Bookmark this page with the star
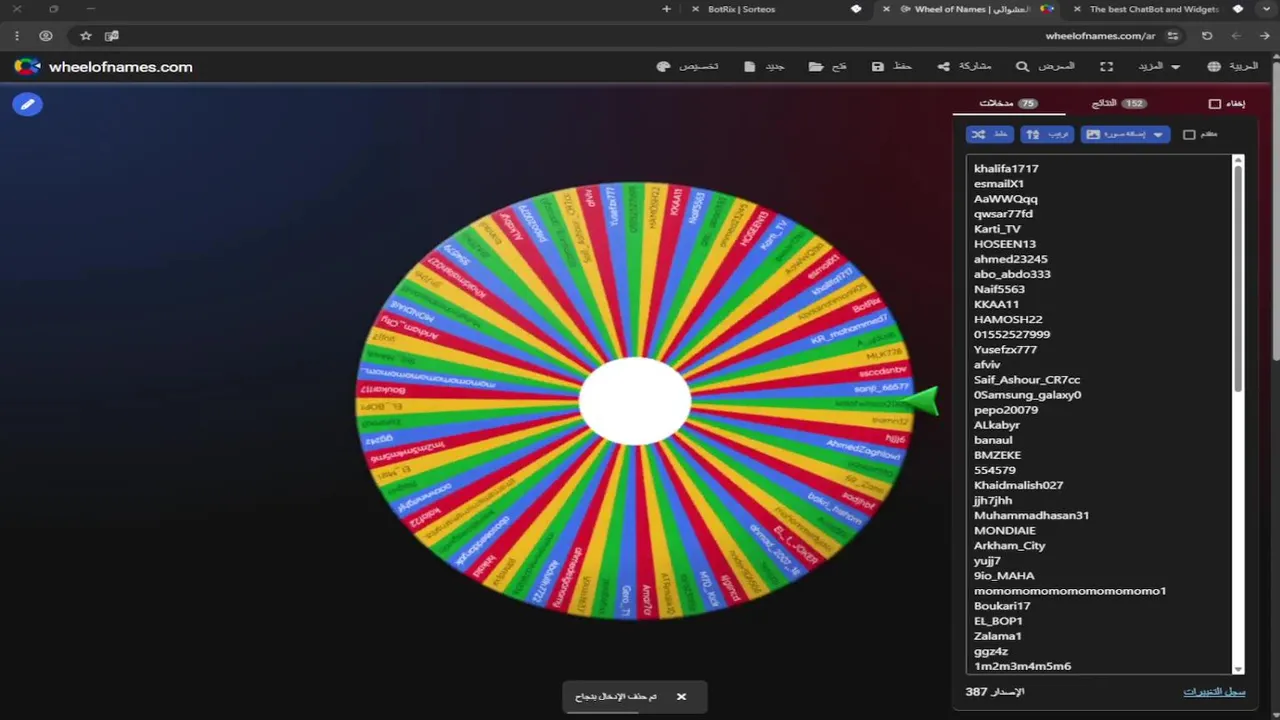1280x720 pixels. 86,36
